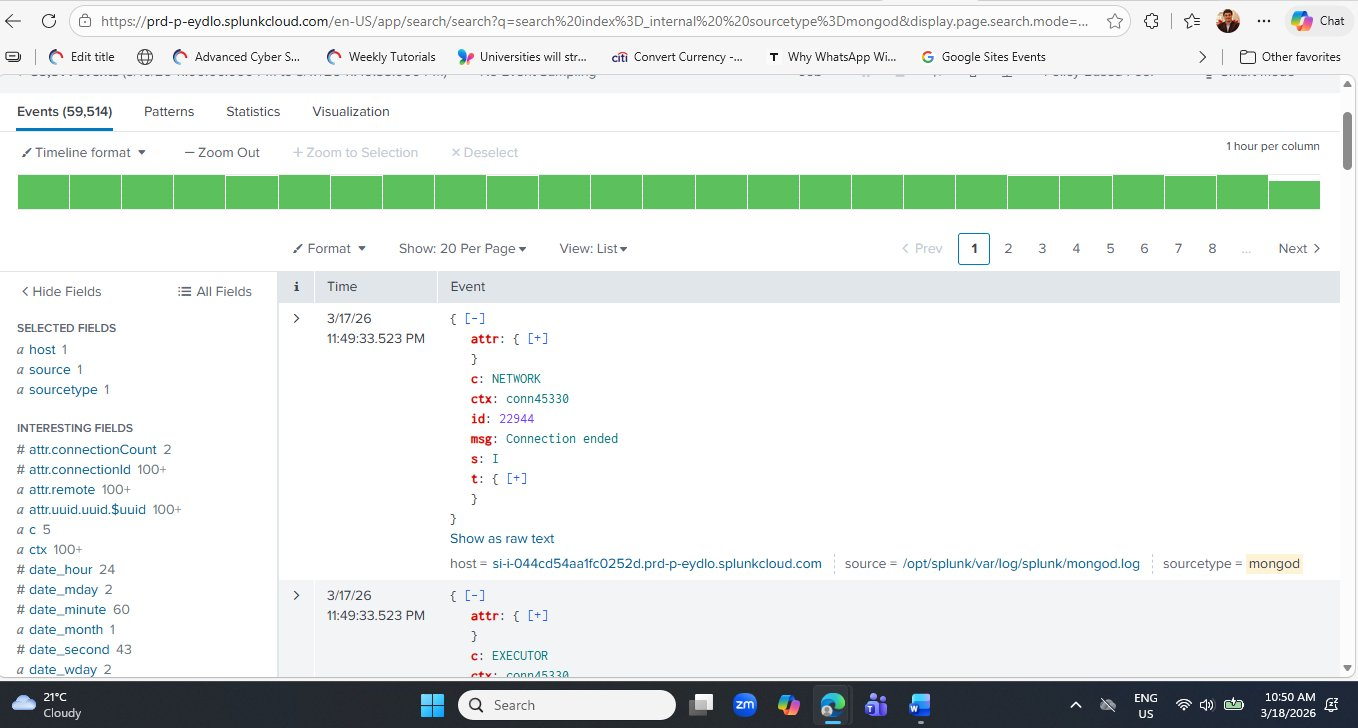Open the All Fields dialog
The width and height of the screenshot is (1358, 728).
[215, 291]
